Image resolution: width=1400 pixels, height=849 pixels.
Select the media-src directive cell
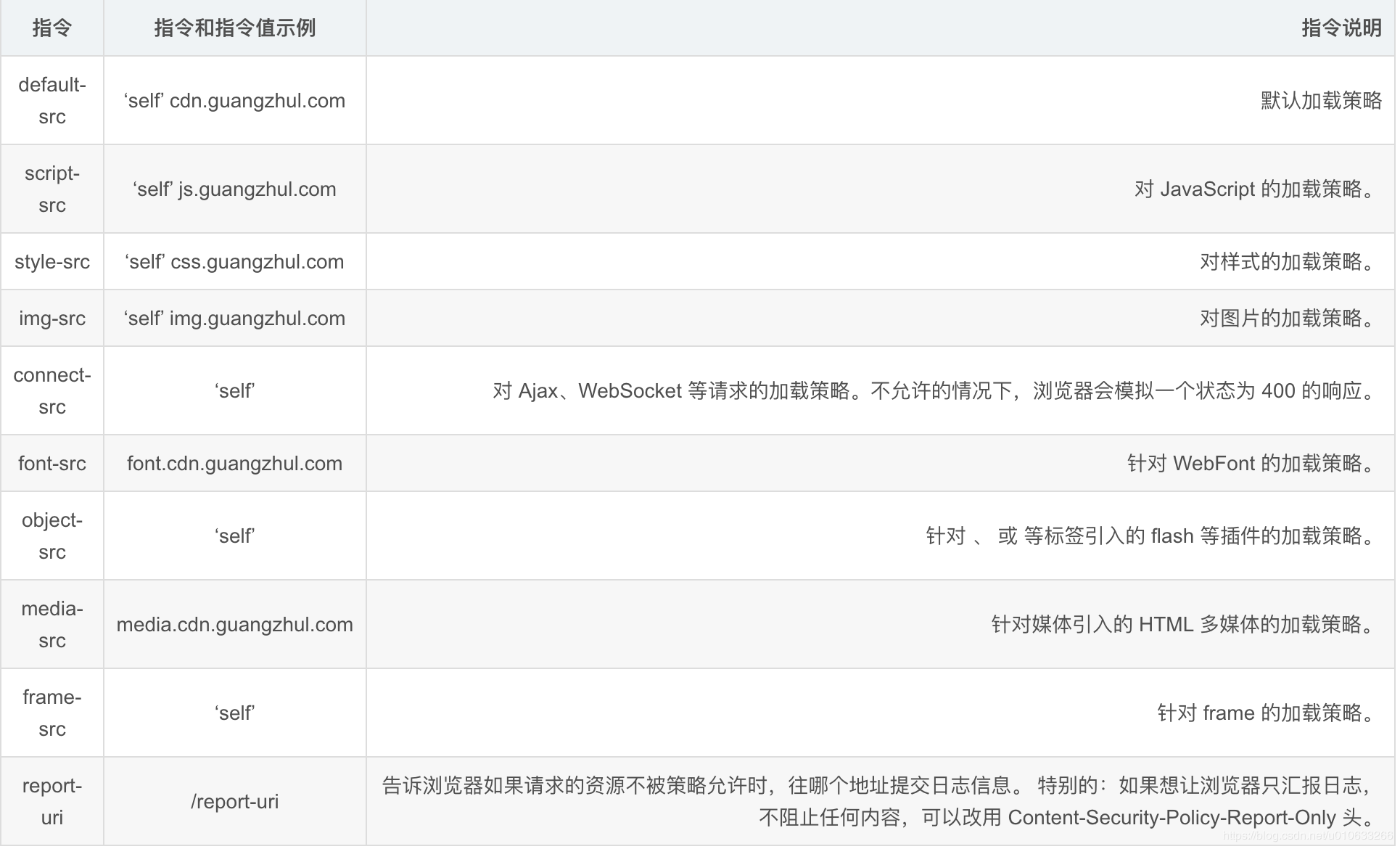coord(52,624)
